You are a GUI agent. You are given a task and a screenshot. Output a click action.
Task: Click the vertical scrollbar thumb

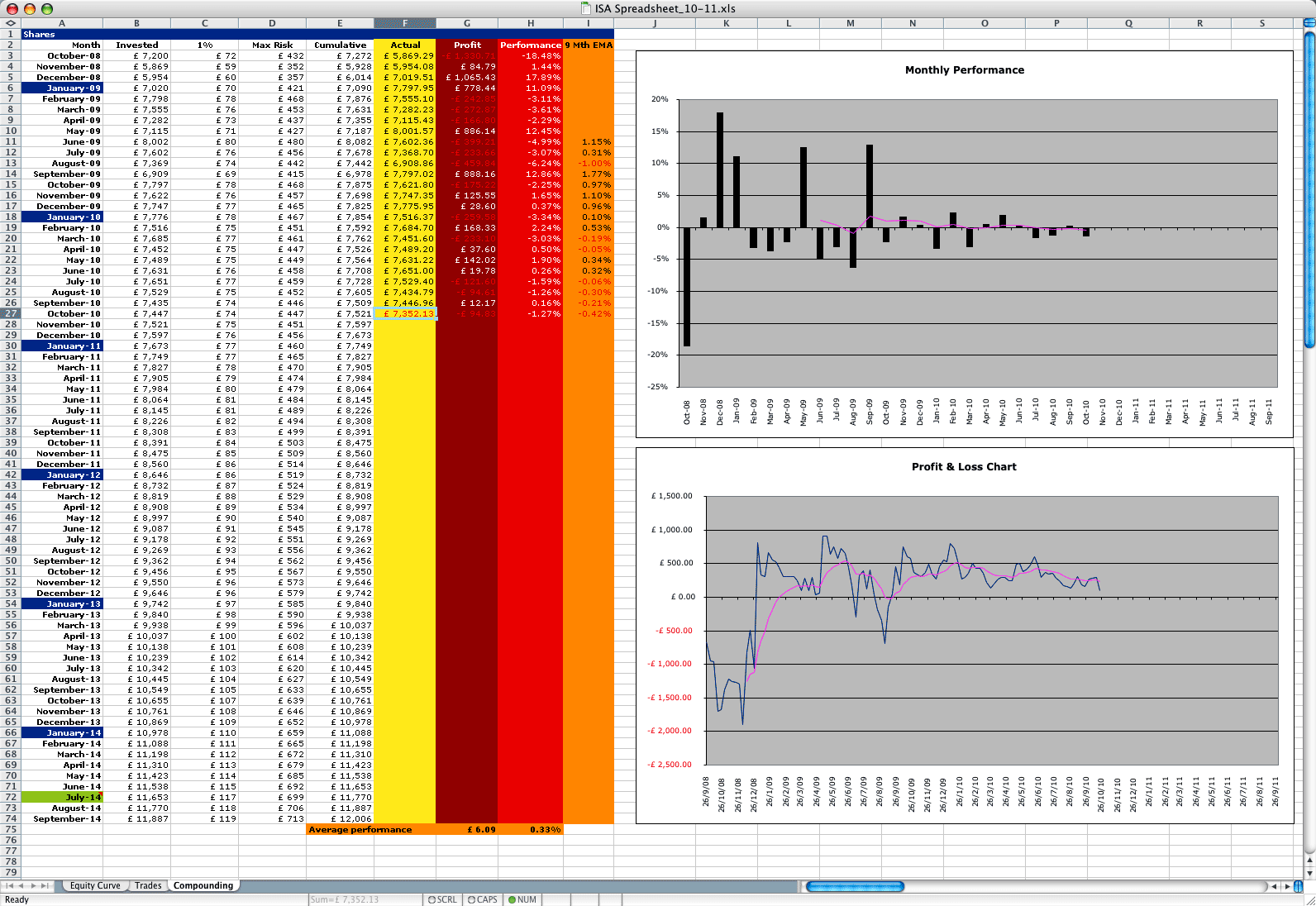1309,191
